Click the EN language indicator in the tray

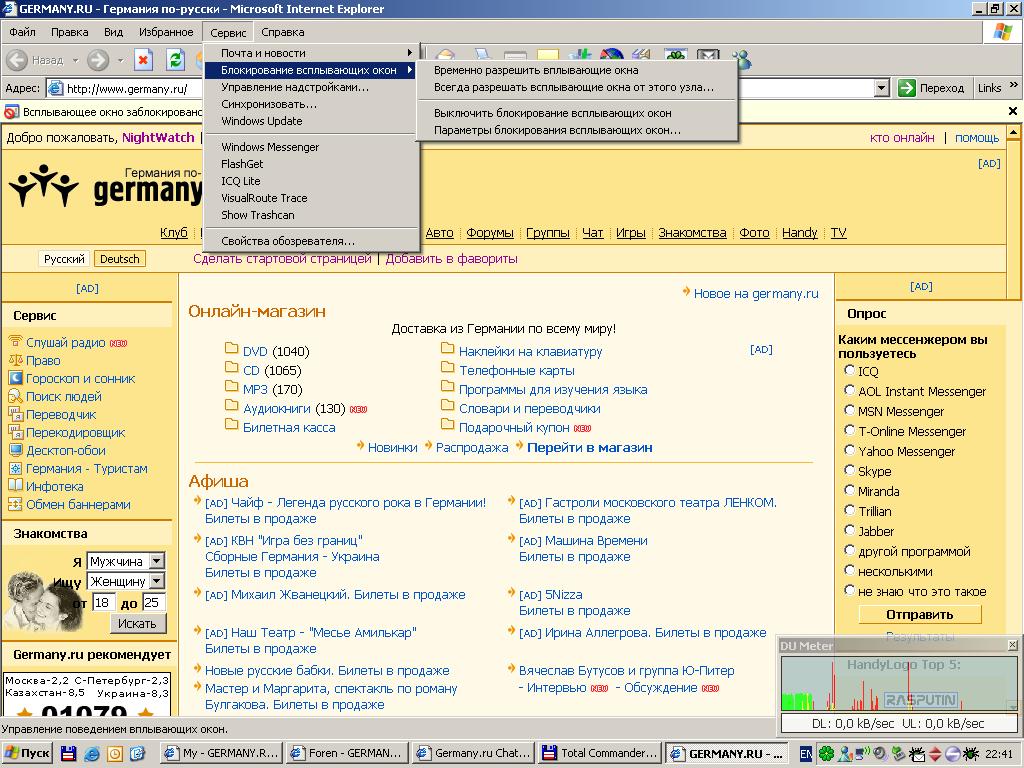tap(807, 754)
